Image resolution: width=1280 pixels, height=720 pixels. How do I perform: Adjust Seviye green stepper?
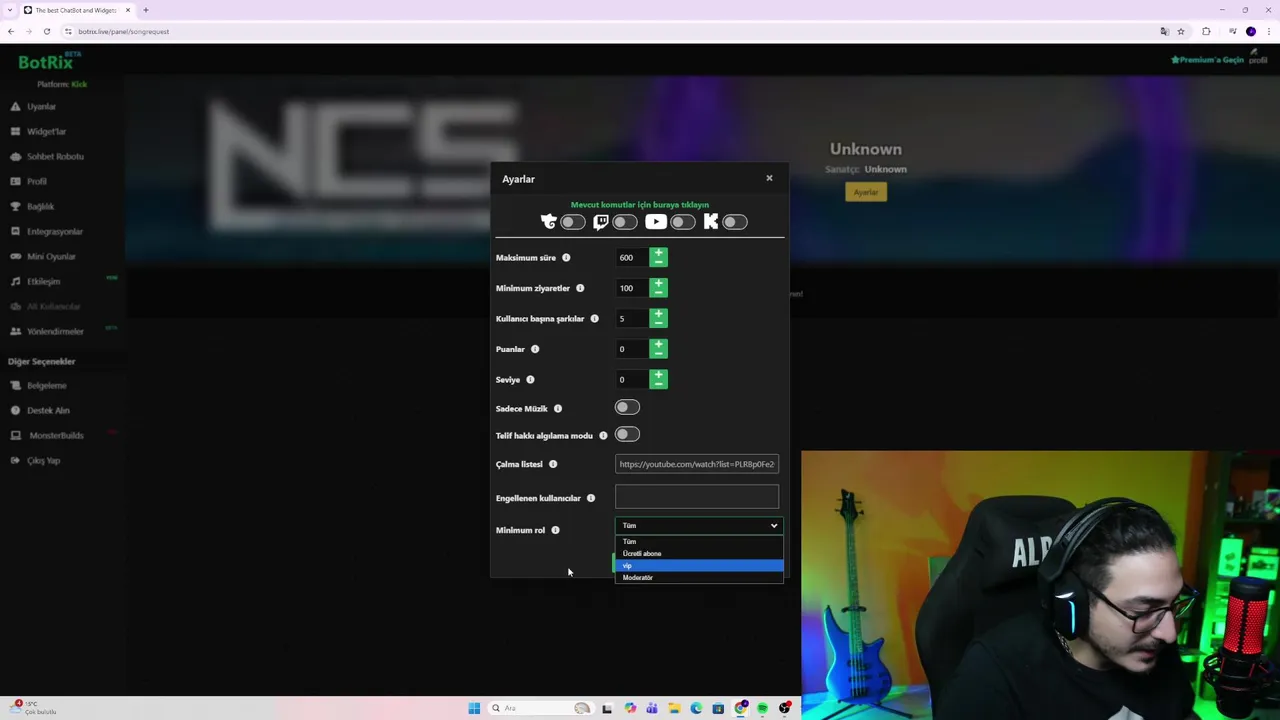click(658, 379)
